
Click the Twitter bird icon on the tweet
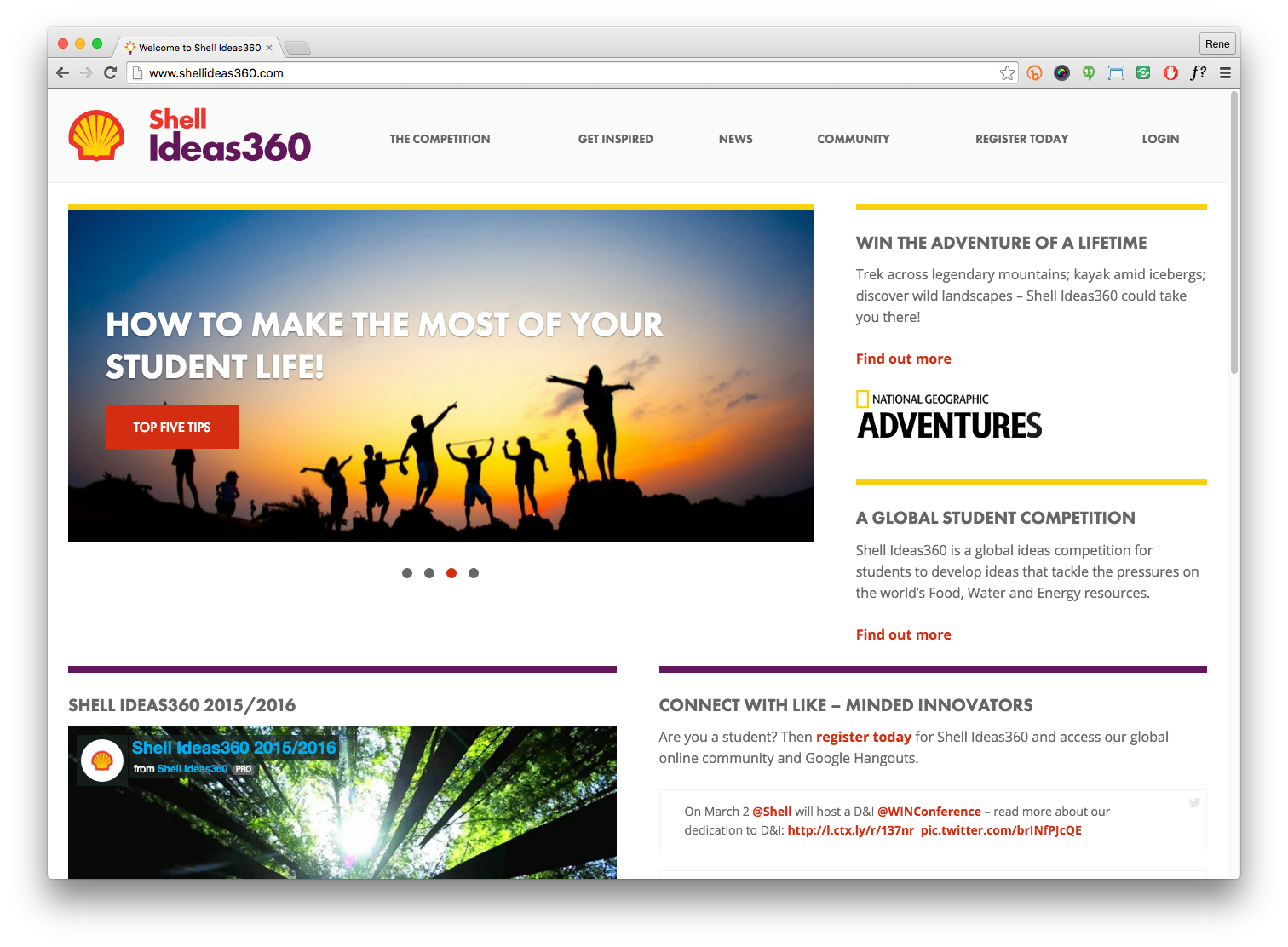pyautogui.click(x=1194, y=803)
